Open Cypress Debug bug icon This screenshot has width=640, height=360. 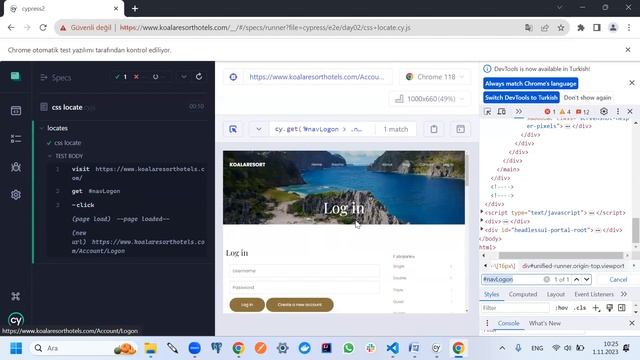(x=16, y=167)
